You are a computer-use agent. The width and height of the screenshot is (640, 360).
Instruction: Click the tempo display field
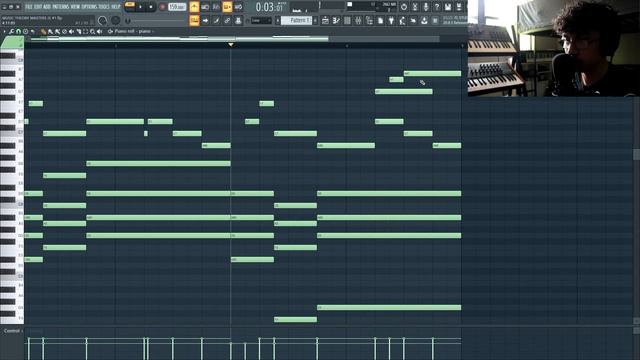click(177, 7)
